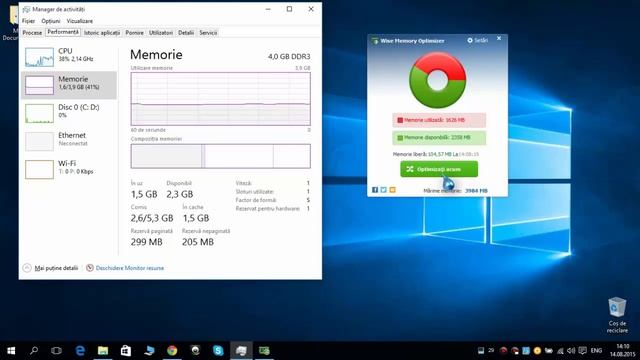The width and height of the screenshot is (640, 360).
Task: Click the Monitor resurse gauge icon
Action: (x=90, y=268)
